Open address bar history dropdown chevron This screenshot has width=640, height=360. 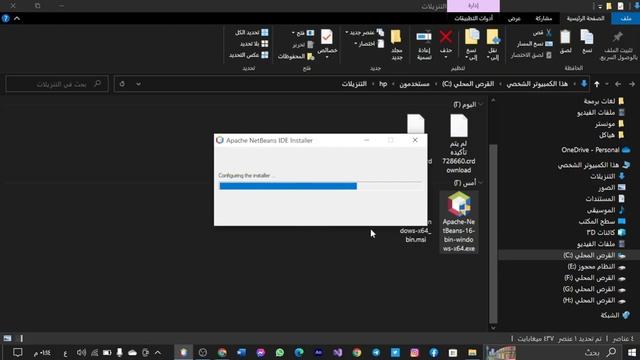138,84
